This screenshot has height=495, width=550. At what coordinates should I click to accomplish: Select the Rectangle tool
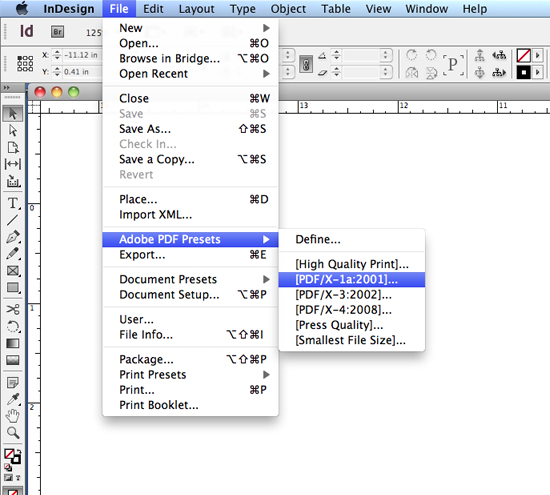13,287
